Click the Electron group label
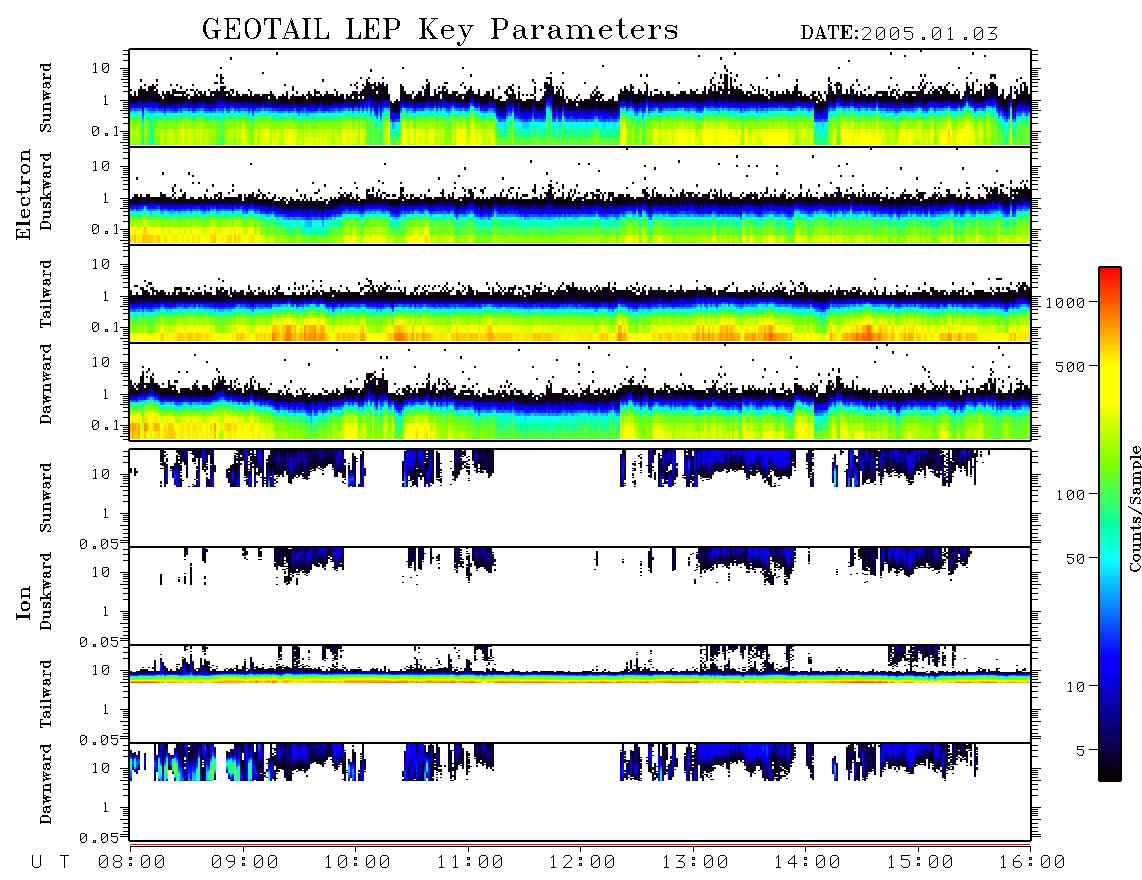The width and height of the screenshot is (1142, 880). coord(24,194)
